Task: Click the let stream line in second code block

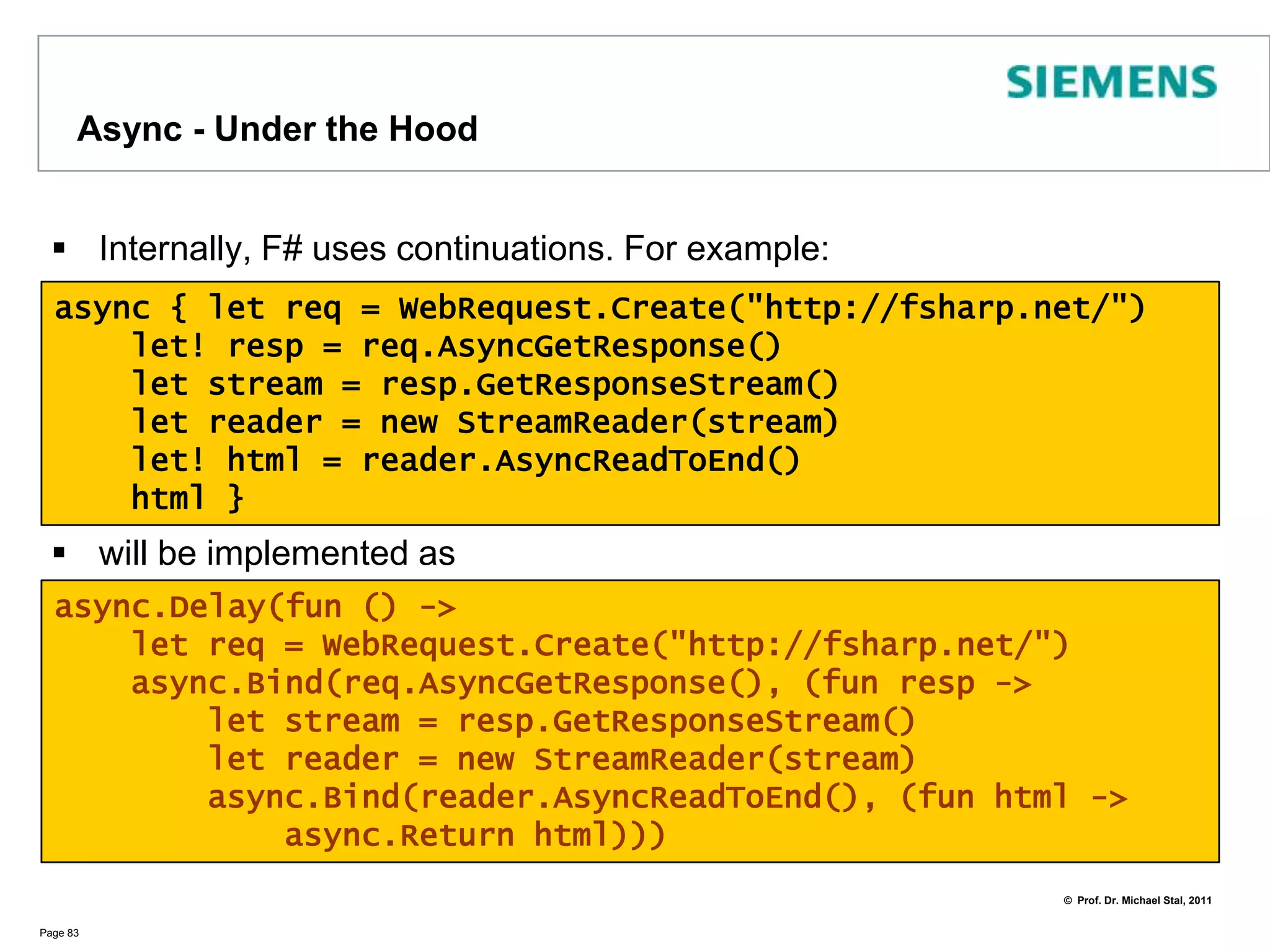Action: (561, 721)
